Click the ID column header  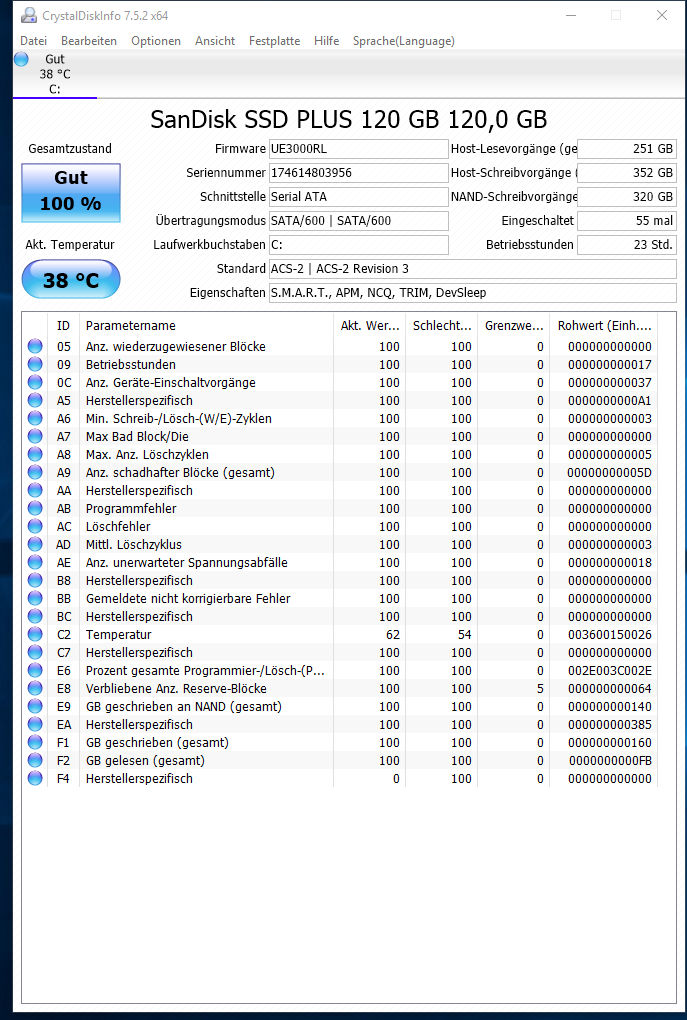(64, 326)
